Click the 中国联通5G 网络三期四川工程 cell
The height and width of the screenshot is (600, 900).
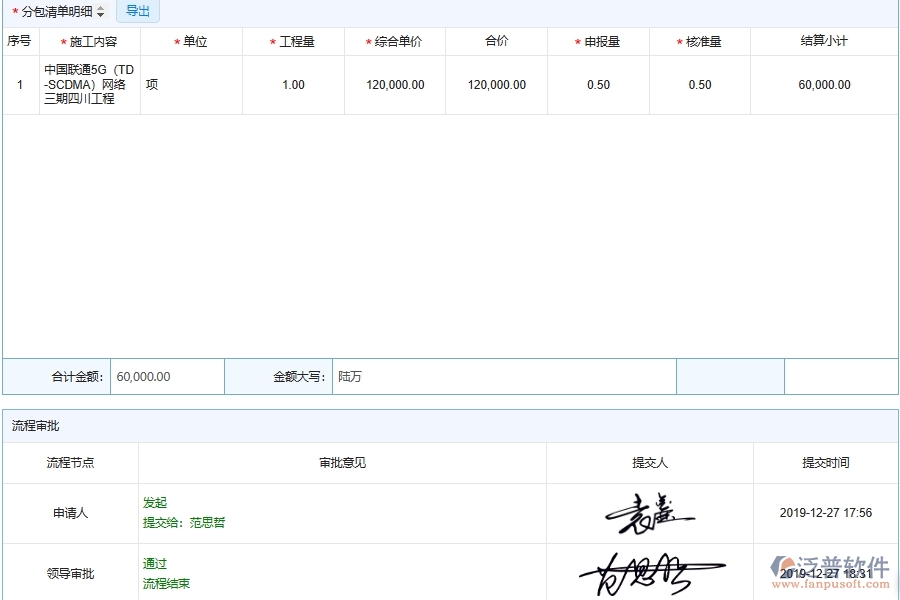[89, 84]
